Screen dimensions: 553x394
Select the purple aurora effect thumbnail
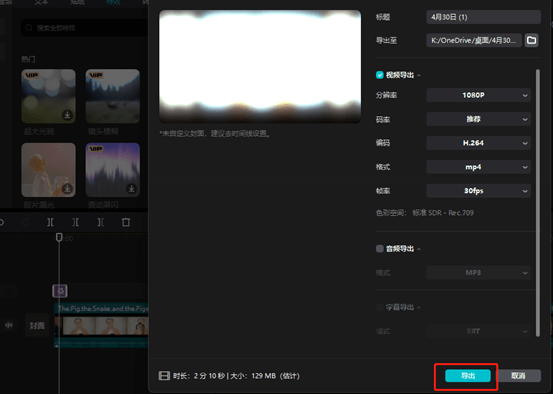(113, 170)
